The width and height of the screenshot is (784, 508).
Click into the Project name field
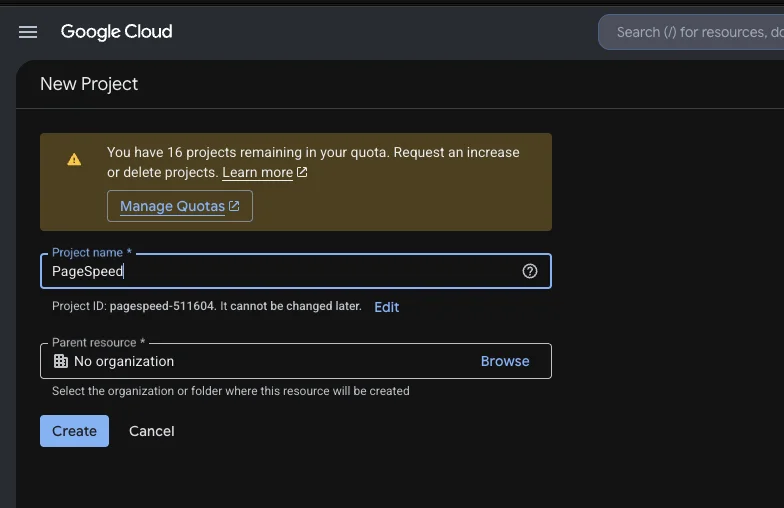point(296,271)
